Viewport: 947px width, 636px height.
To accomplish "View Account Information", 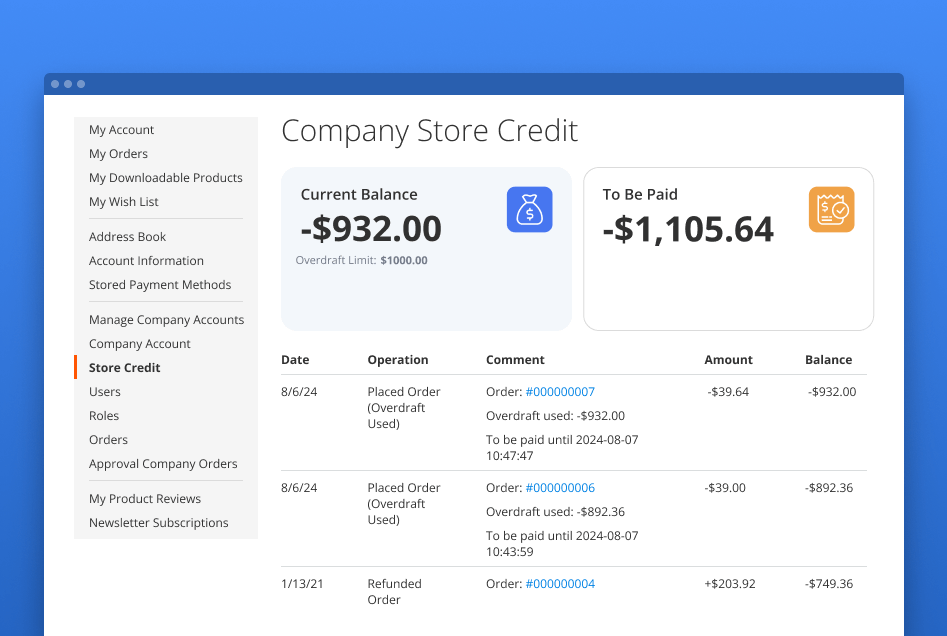I will [146, 260].
